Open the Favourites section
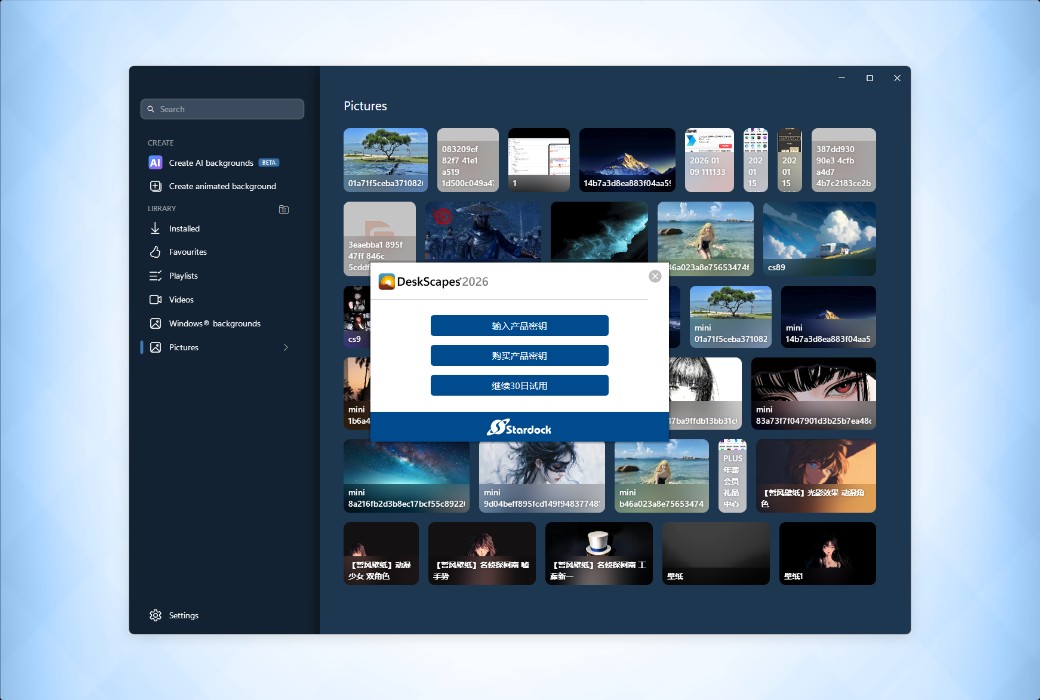Screen dimensions: 1040x700 (188, 252)
